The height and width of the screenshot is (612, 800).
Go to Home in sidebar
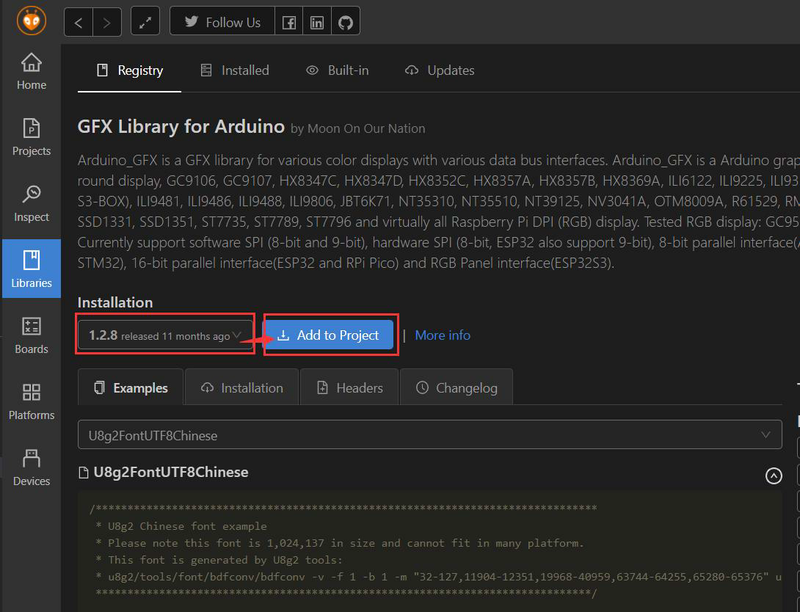(x=31, y=71)
